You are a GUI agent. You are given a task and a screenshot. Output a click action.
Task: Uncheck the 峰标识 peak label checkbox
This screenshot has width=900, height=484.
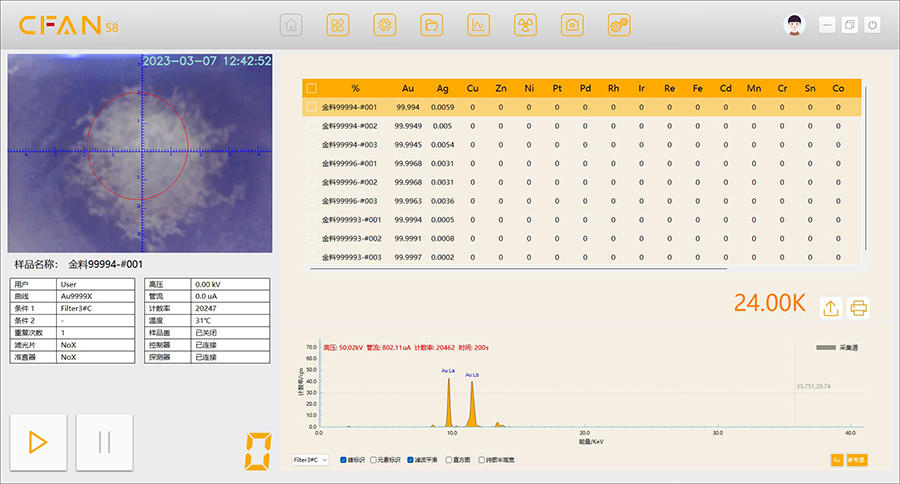343,460
